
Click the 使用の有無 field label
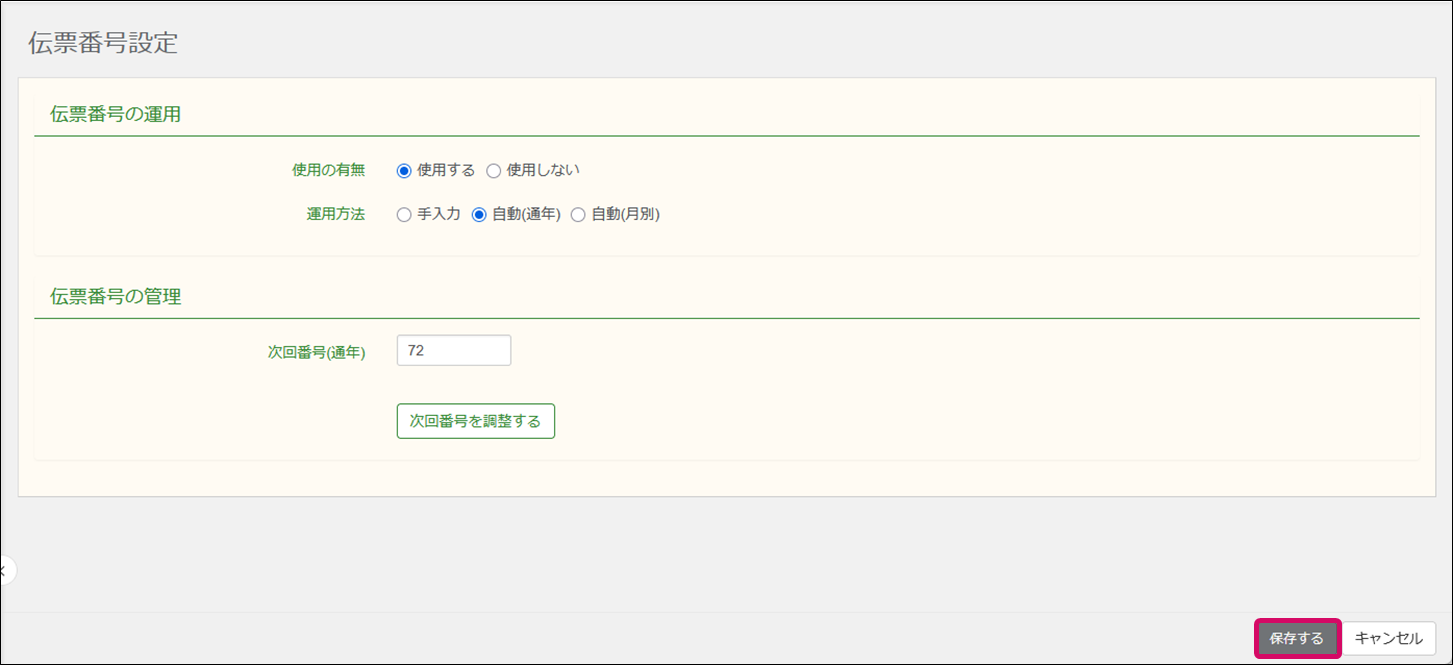pos(328,170)
